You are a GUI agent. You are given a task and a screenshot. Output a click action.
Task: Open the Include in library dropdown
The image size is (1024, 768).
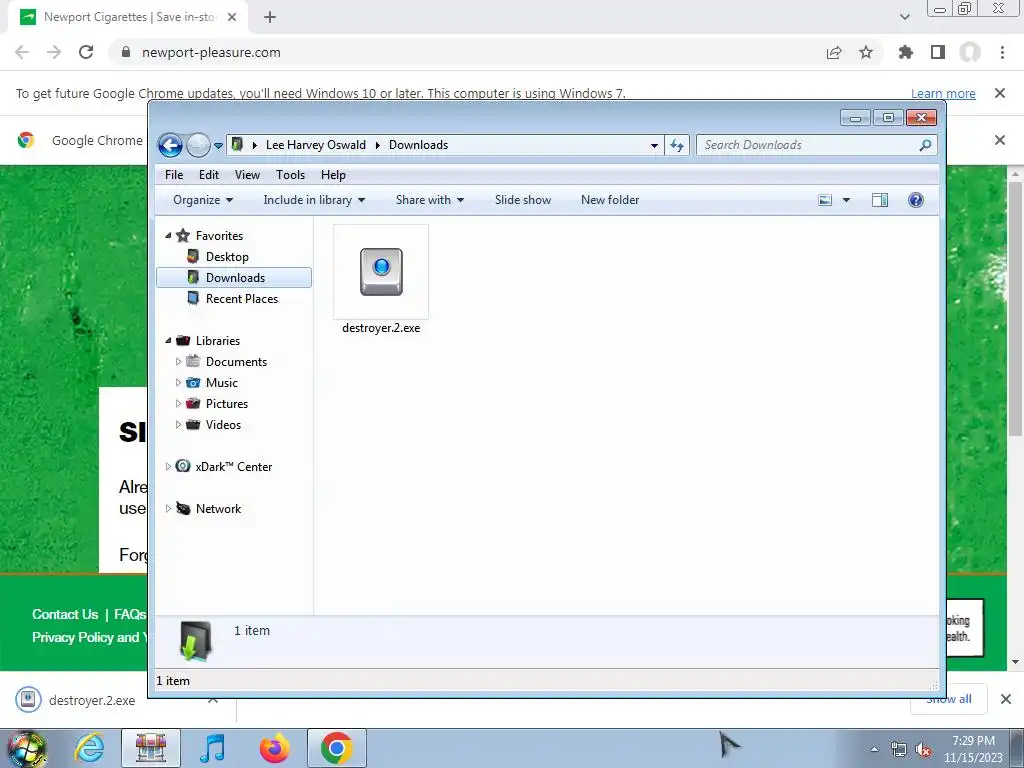[x=314, y=200]
